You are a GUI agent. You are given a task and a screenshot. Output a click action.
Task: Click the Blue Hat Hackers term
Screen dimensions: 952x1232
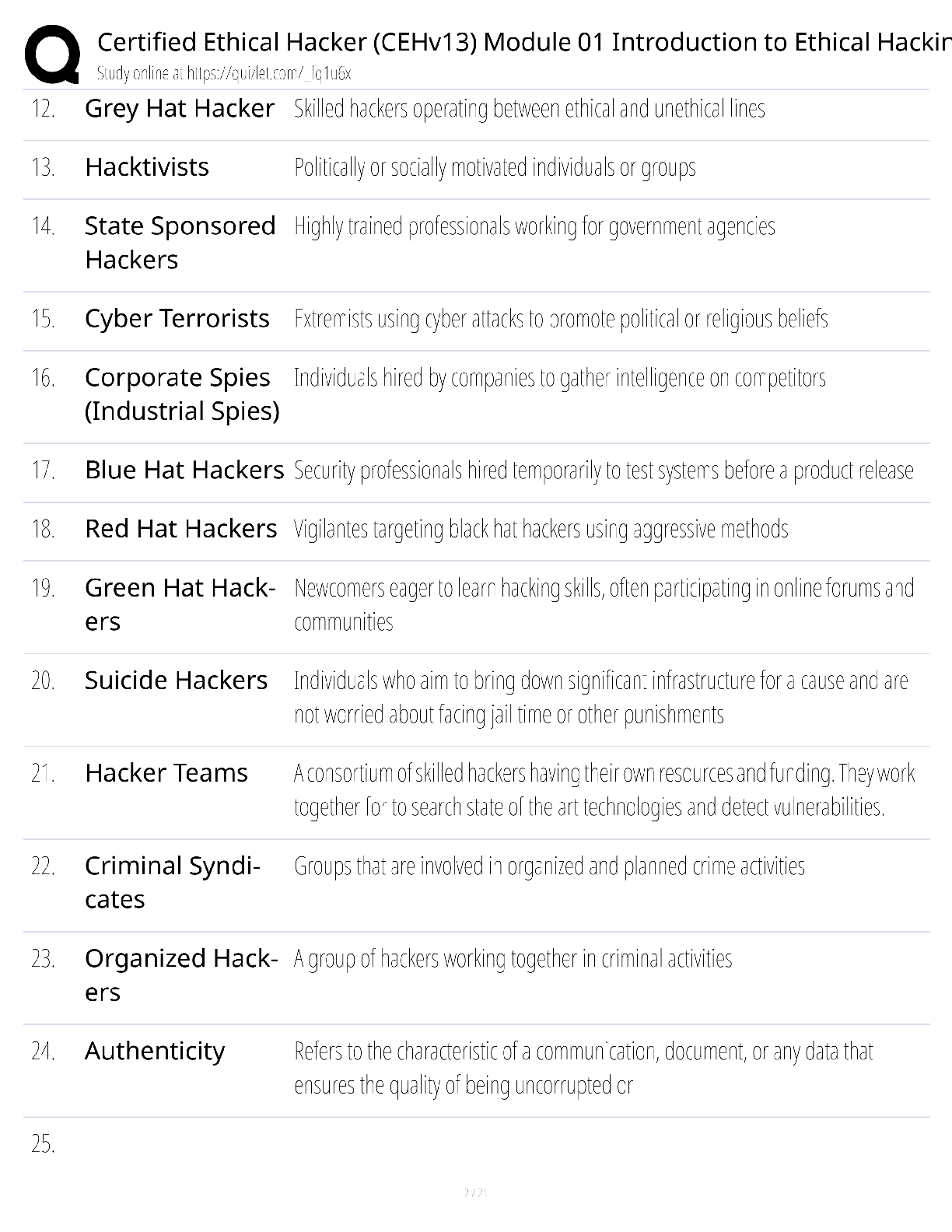click(x=184, y=471)
